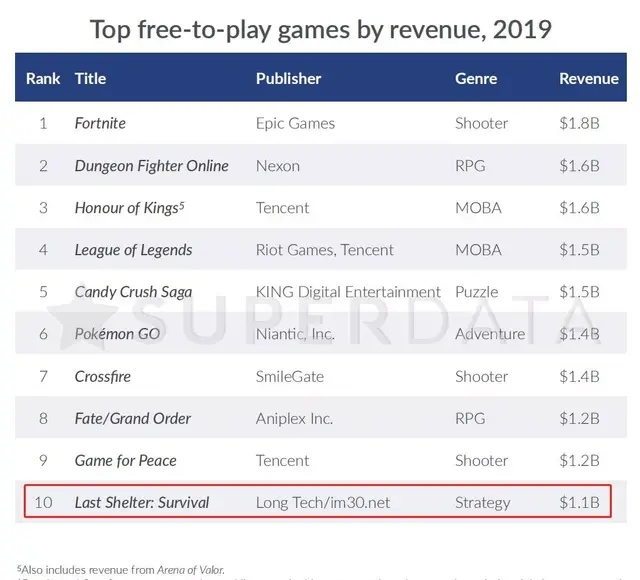Screen dimensions: 640x580
Task: Click the chart title heading
Action: [x=320, y=29]
